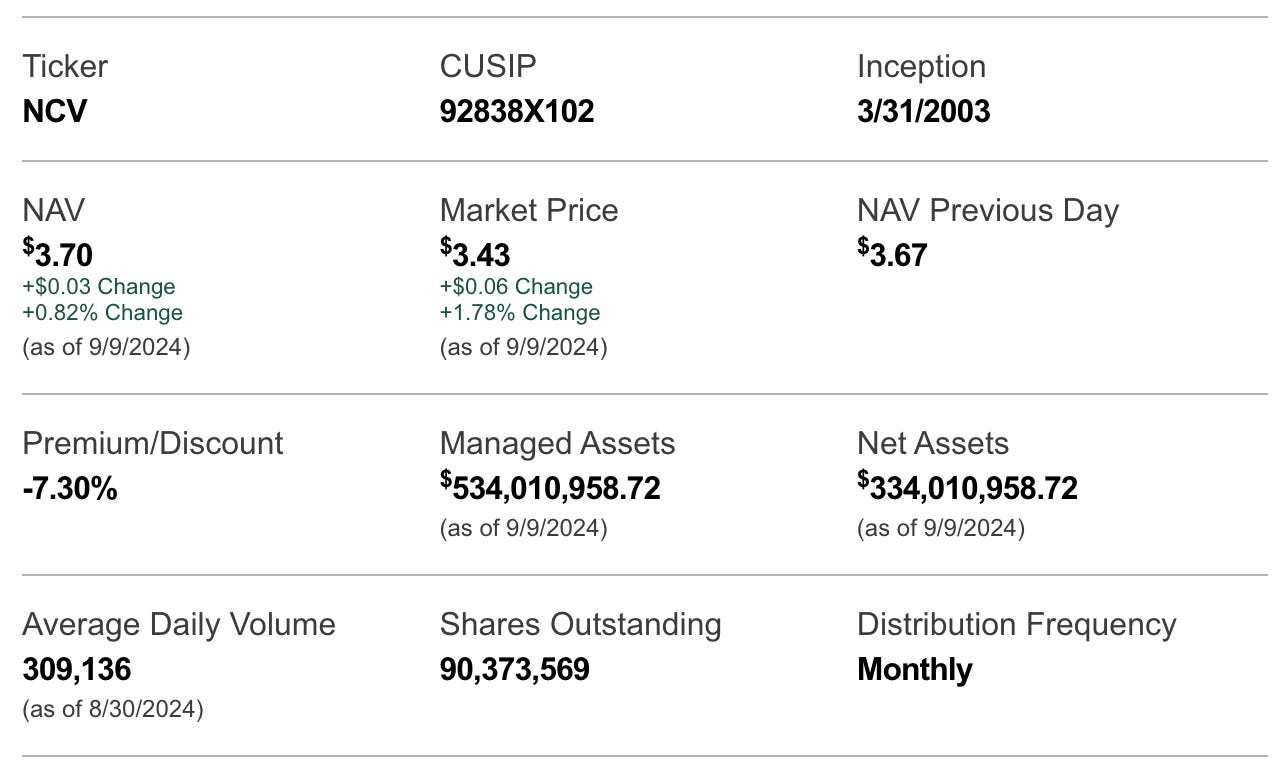This screenshot has width=1288, height=776.
Task: Click the as of 8/30/2024 date note
Action: pyautogui.click(x=113, y=709)
